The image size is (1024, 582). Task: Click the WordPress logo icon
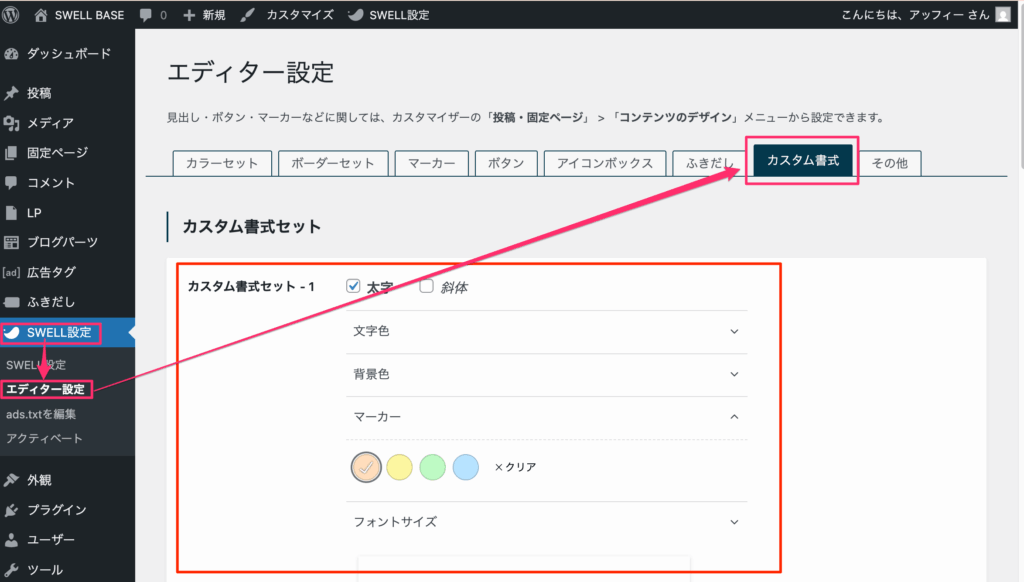(x=13, y=15)
